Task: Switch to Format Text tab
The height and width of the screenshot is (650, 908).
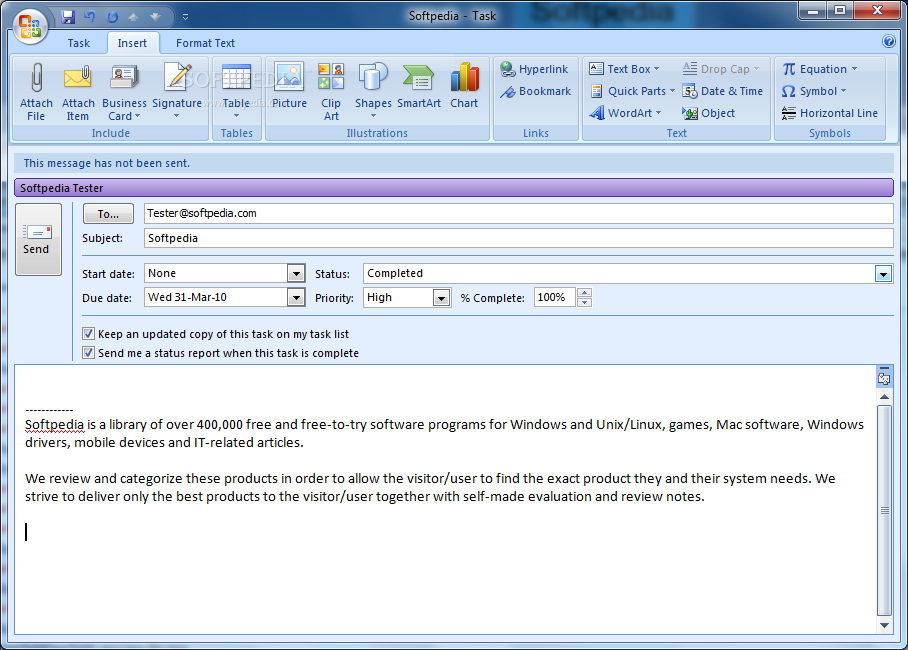Action: click(x=205, y=43)
